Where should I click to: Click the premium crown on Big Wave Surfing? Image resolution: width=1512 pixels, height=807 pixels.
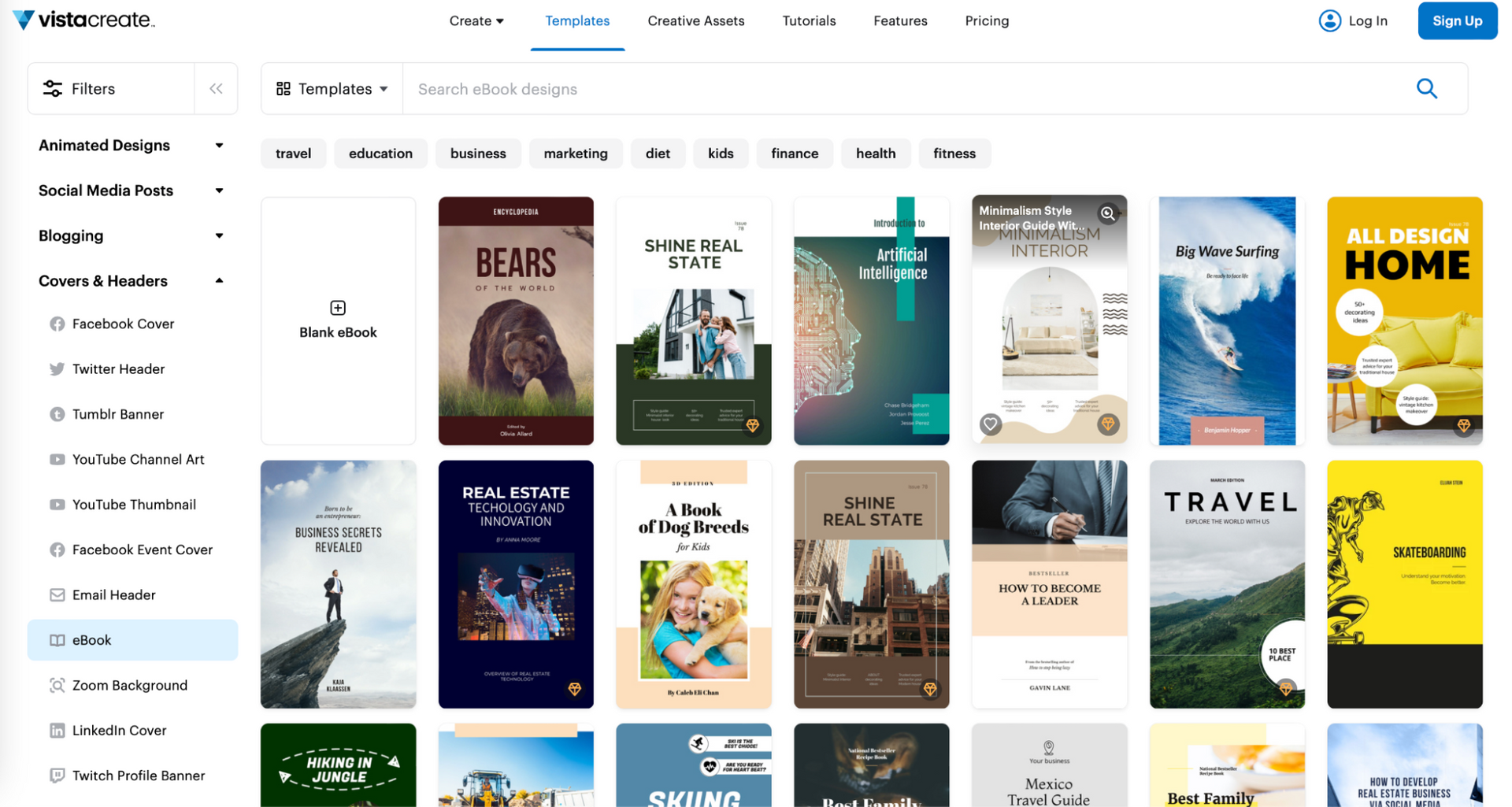(x=1287, y=425)
